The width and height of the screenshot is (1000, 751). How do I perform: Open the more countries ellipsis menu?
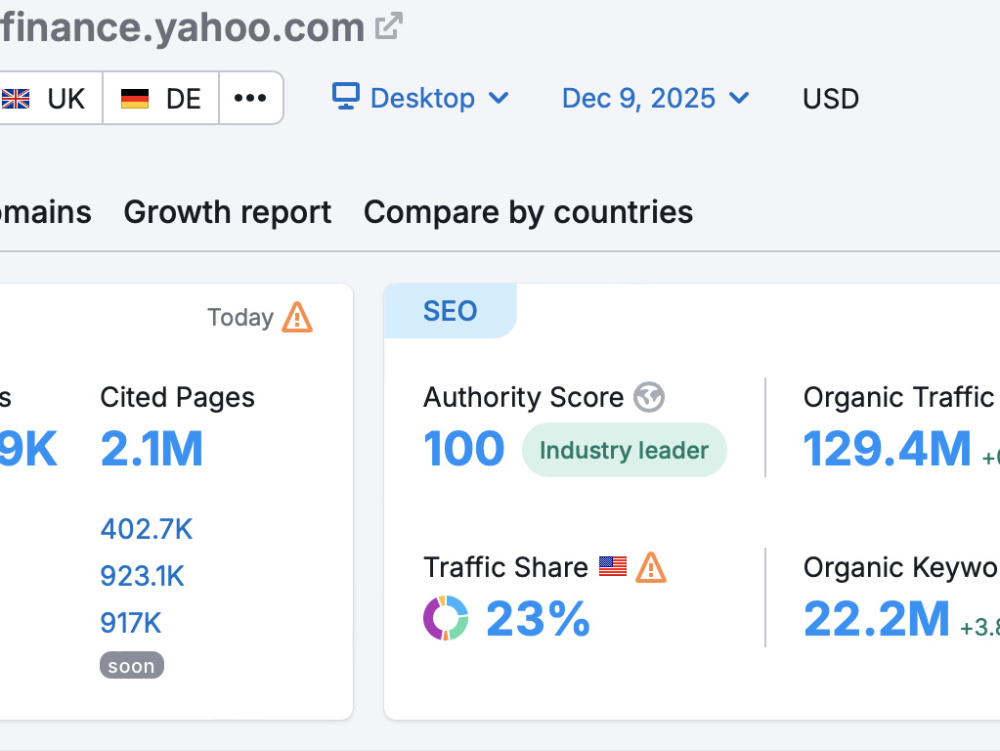(x=250, y=98)
